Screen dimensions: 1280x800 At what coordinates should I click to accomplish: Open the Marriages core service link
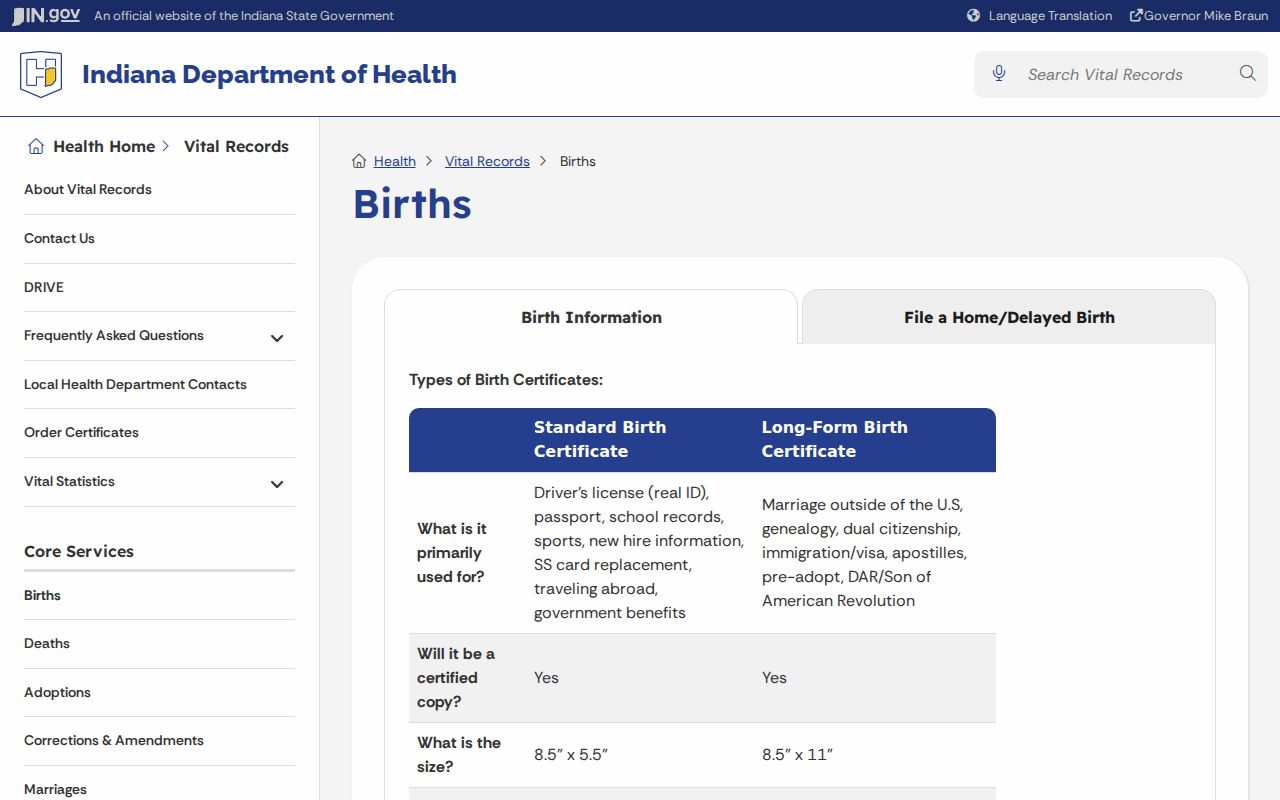[55, 789]
